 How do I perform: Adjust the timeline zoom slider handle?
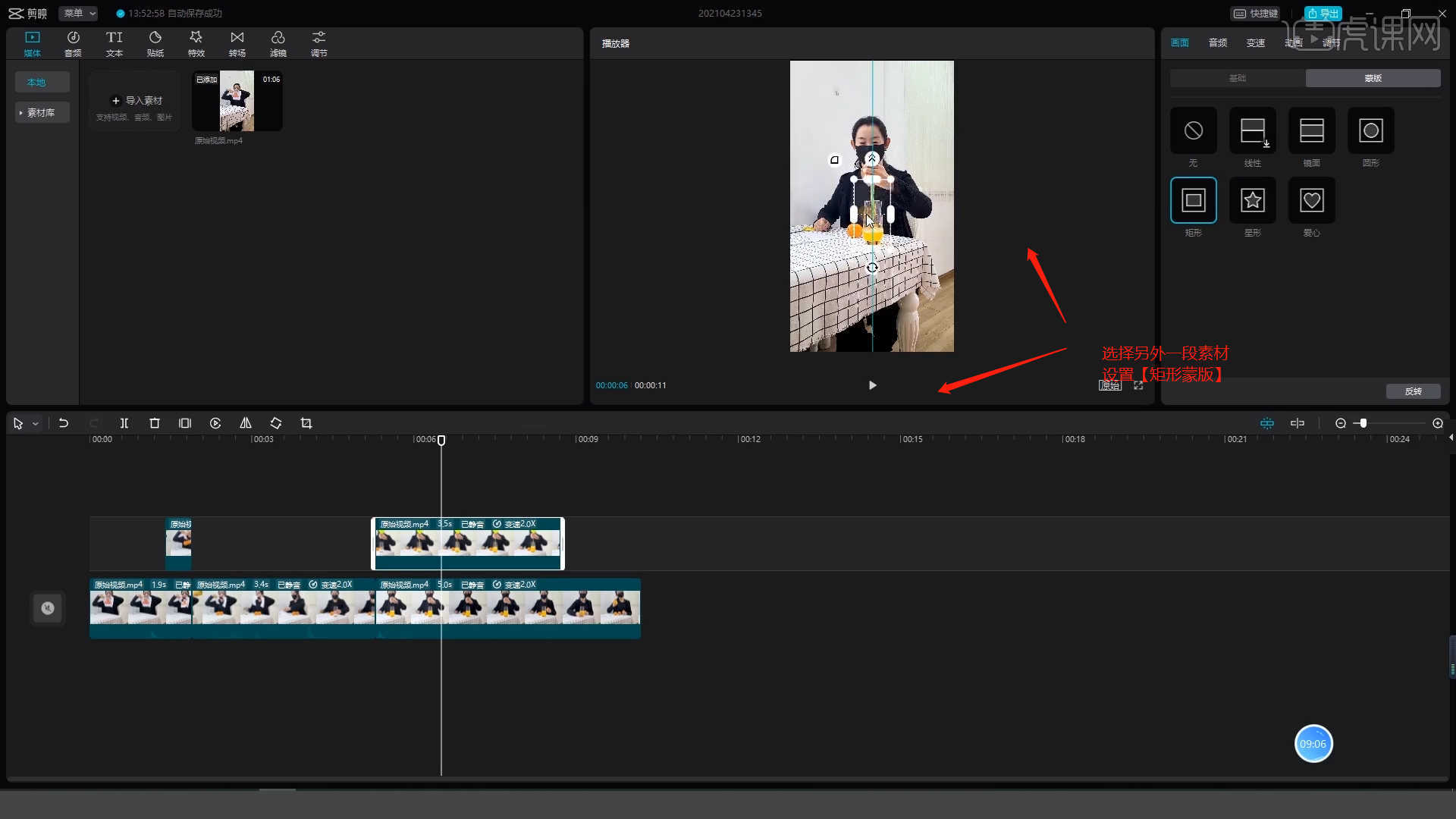[x=1363, y=423]
